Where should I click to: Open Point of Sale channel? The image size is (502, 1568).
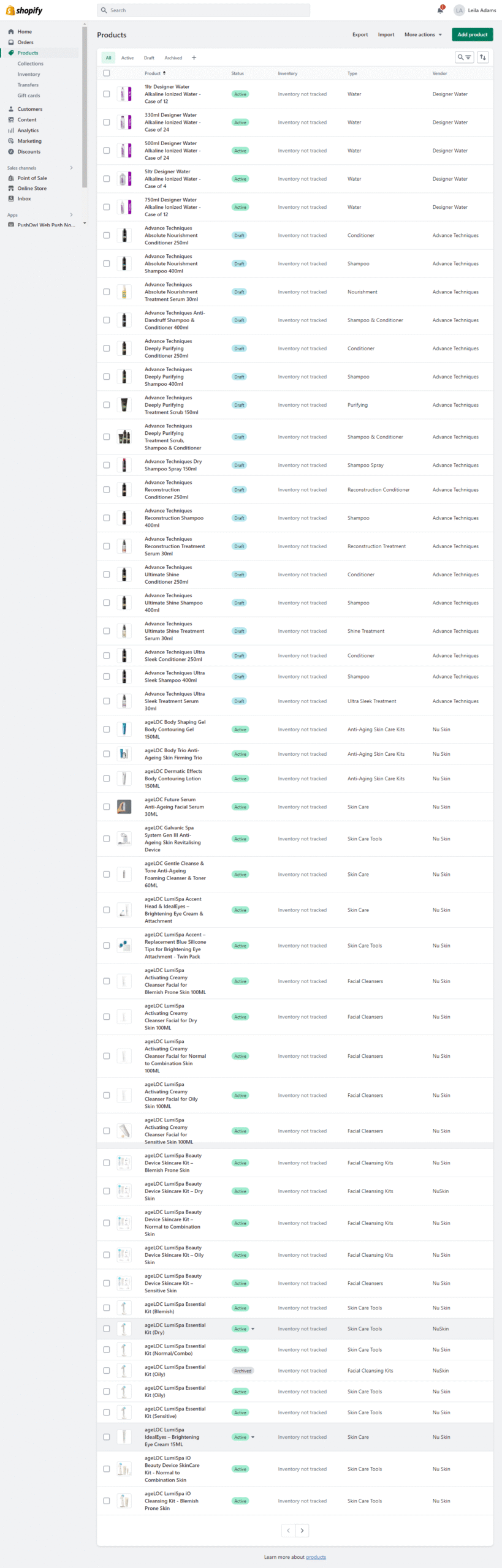click(x=32, y=178)
